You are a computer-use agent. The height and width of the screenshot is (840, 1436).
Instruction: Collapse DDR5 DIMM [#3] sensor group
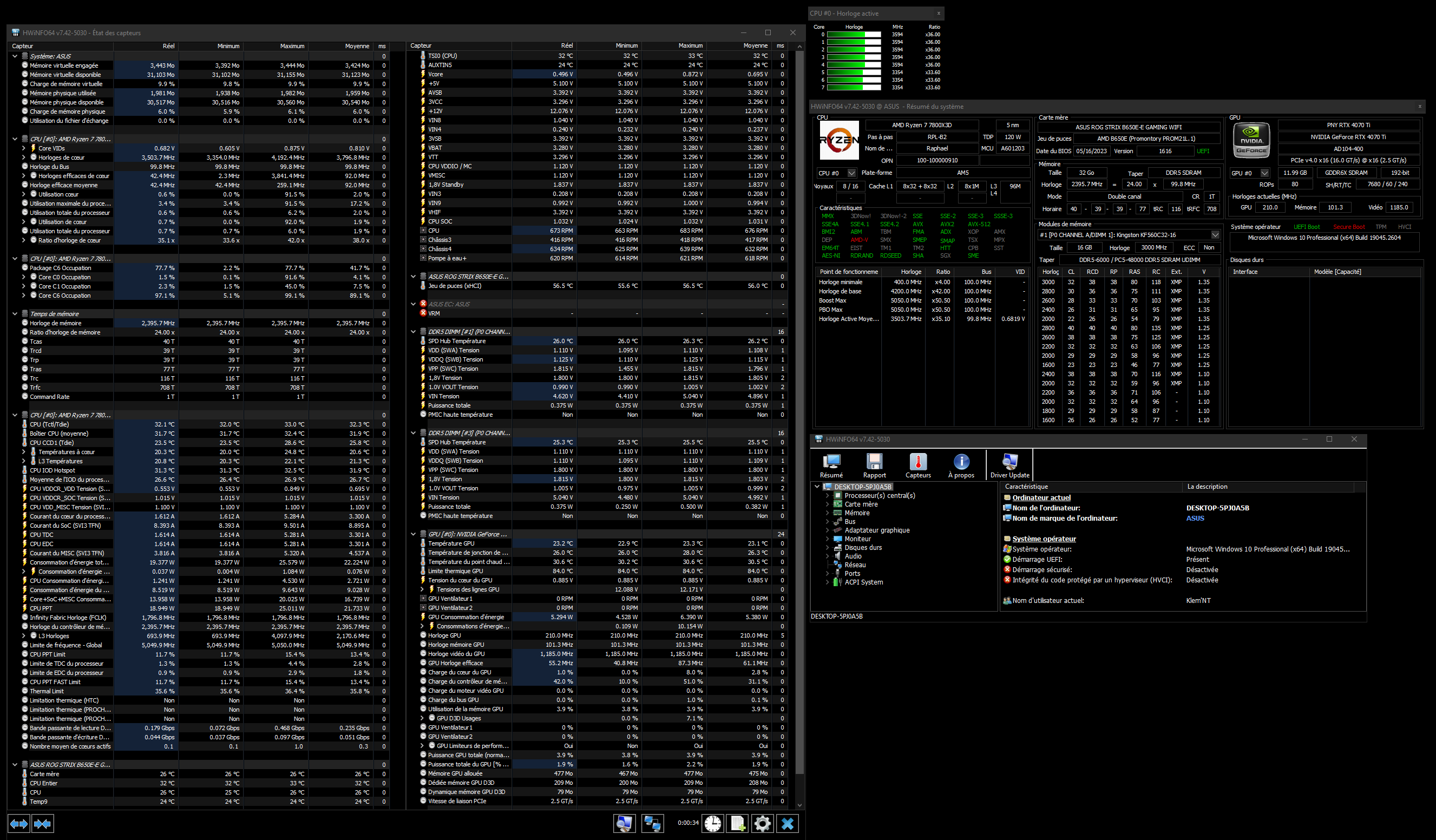pos(413,432)
